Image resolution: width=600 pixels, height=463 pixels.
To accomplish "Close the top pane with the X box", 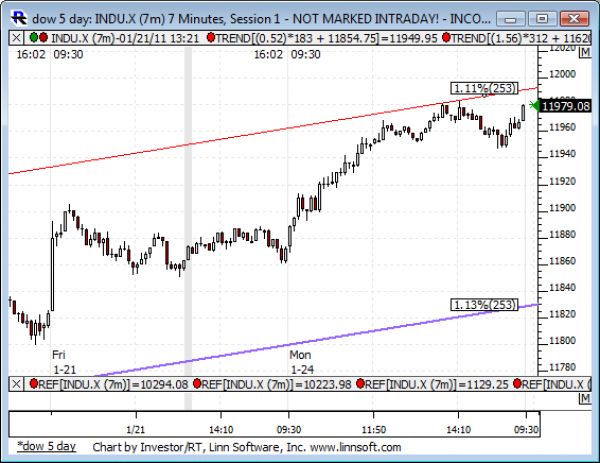I will click(16, 38).
